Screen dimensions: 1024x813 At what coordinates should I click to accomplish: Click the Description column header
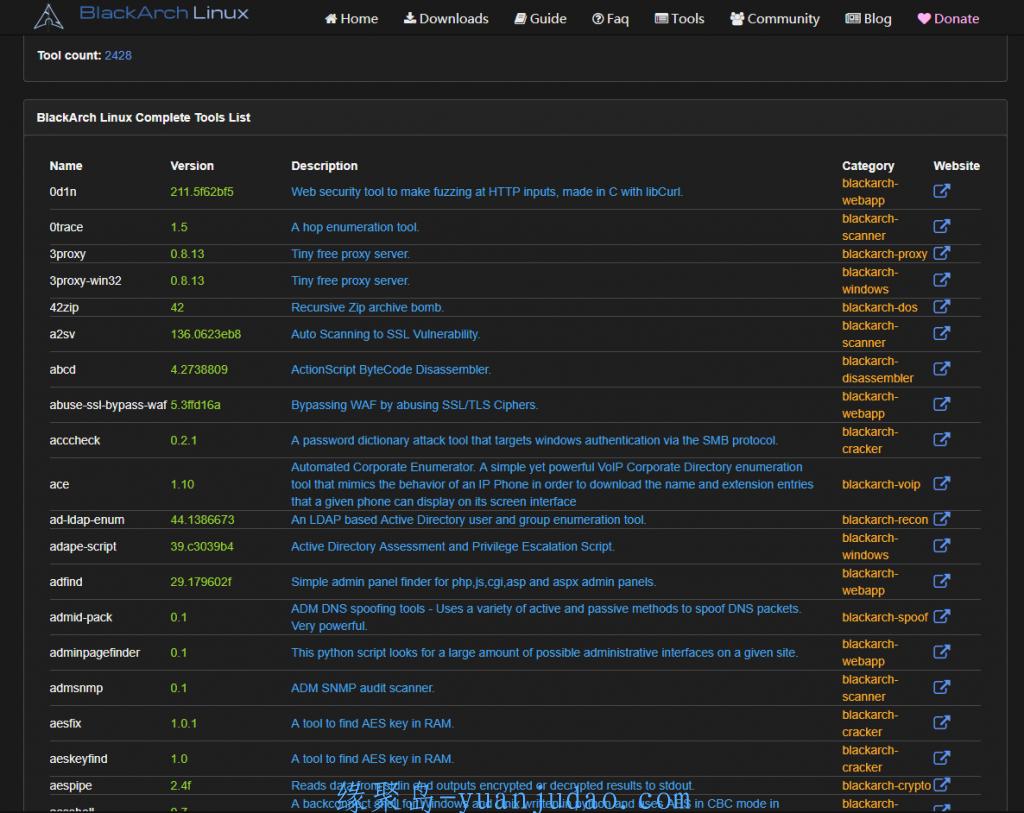coord(325,166)
